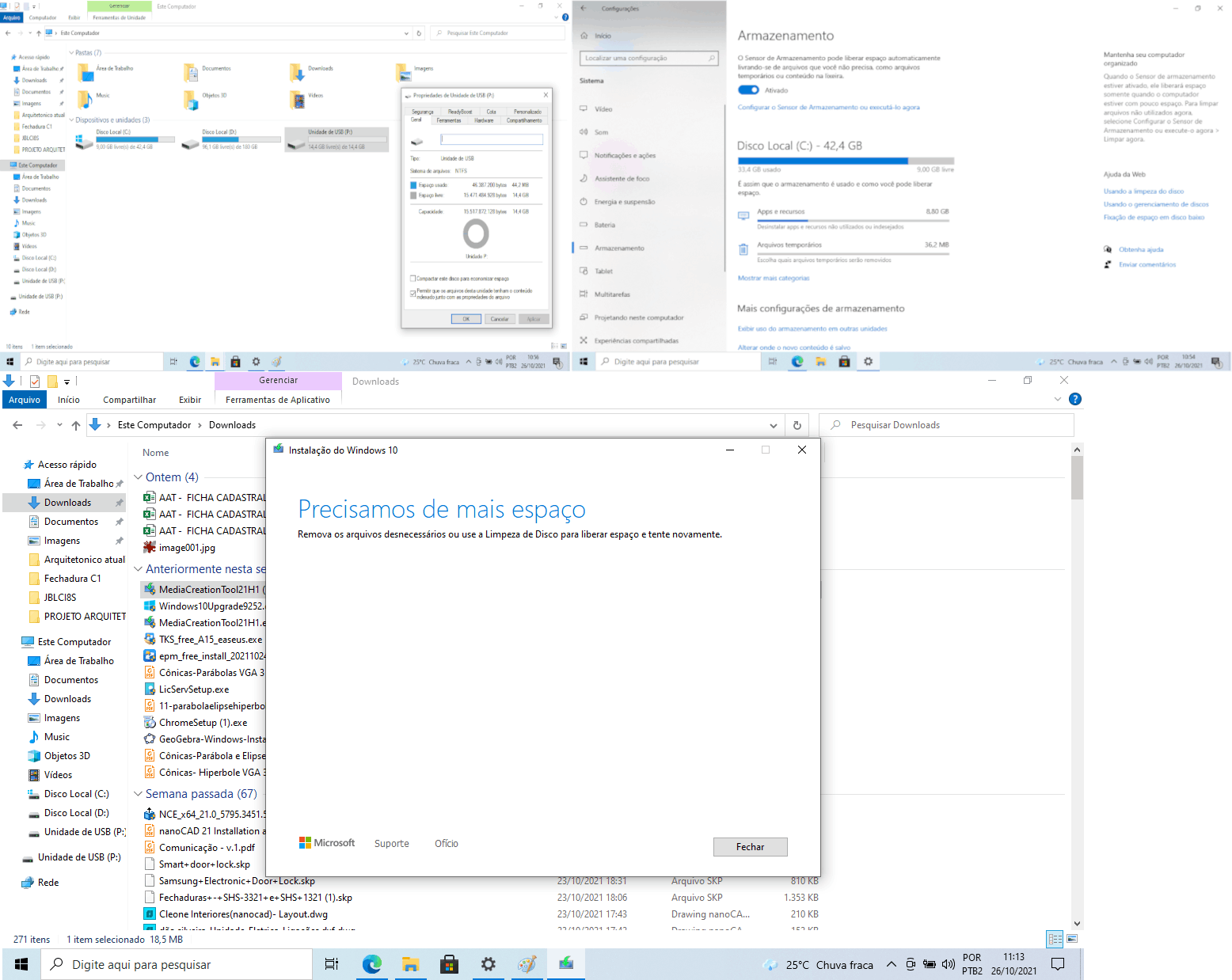Click Apps e recursos usage bar in Settings

853,220
